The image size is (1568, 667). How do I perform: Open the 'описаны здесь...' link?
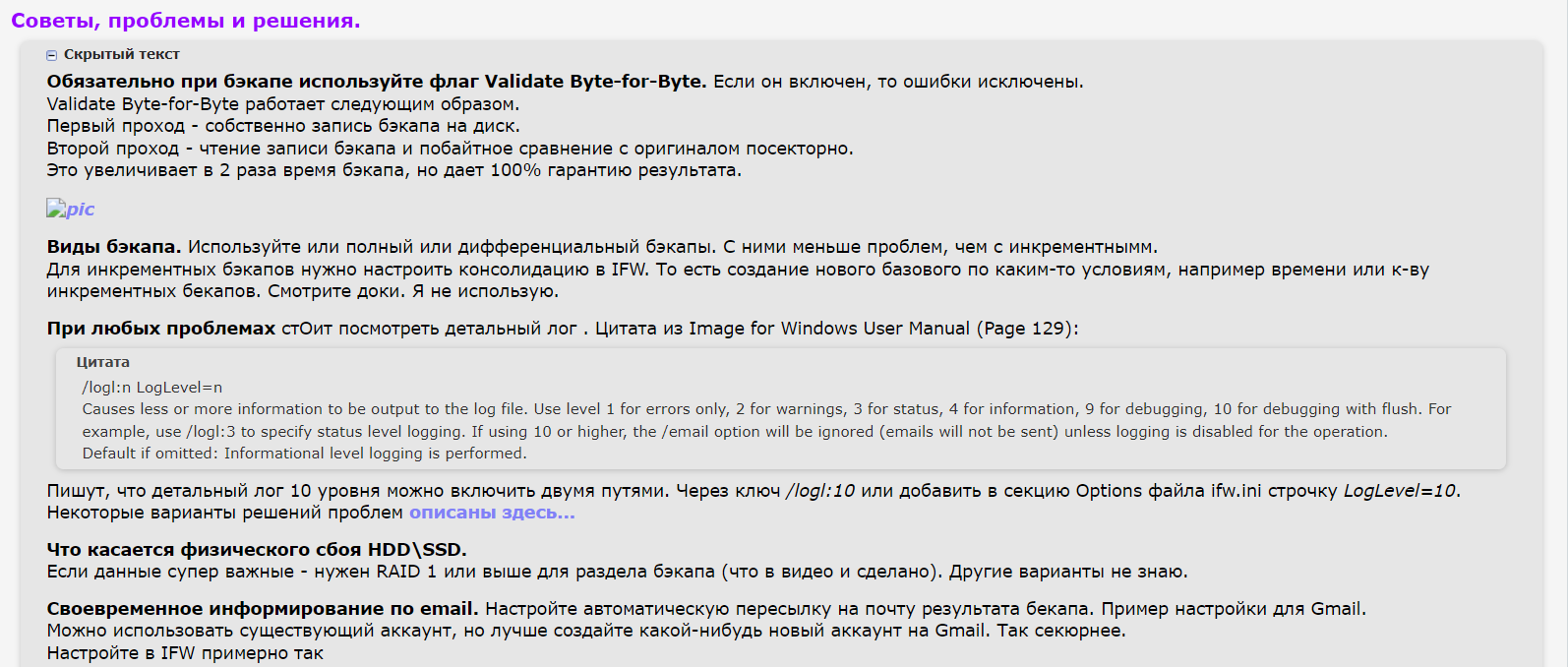tap(492, 513)
